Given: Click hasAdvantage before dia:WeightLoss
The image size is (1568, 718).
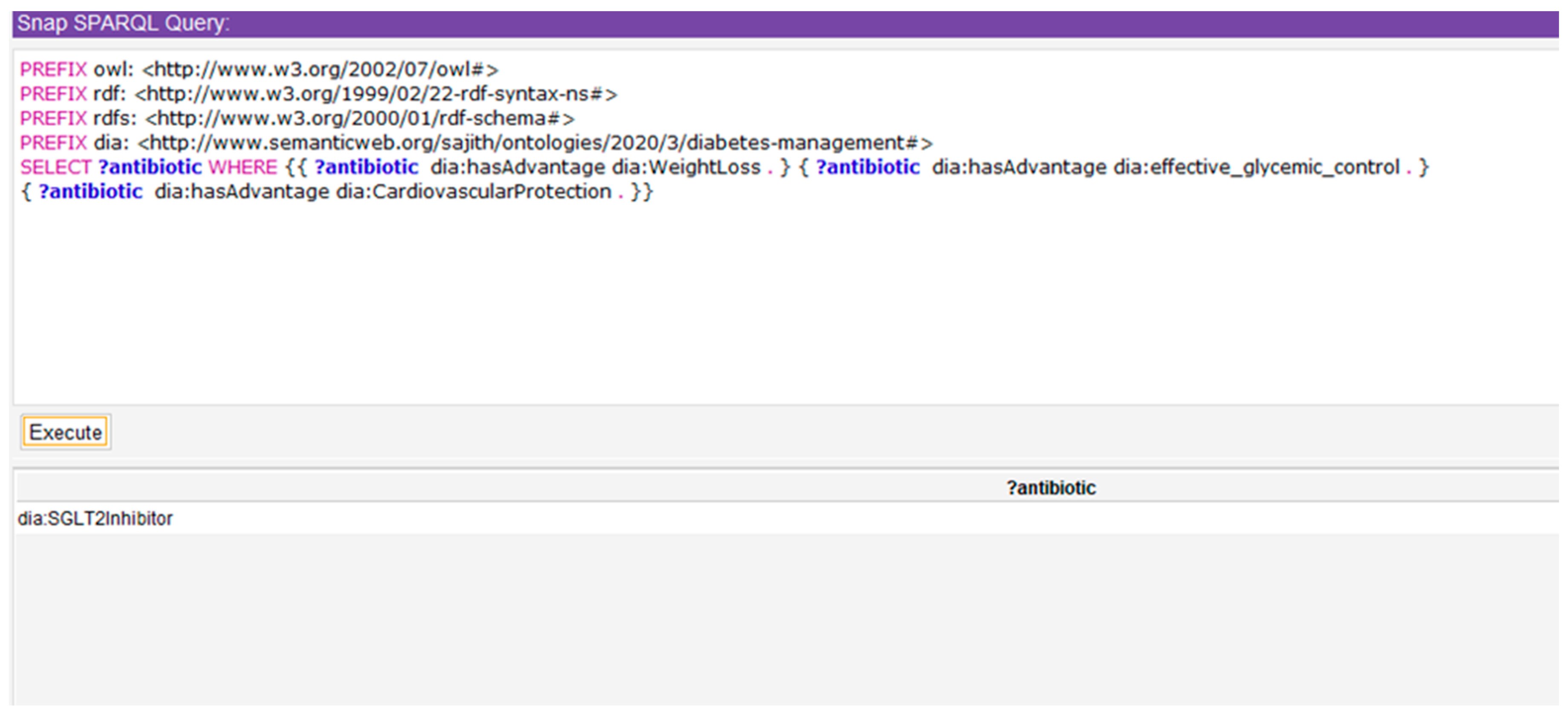Looking at the screenshot, I should pos(536,167).
